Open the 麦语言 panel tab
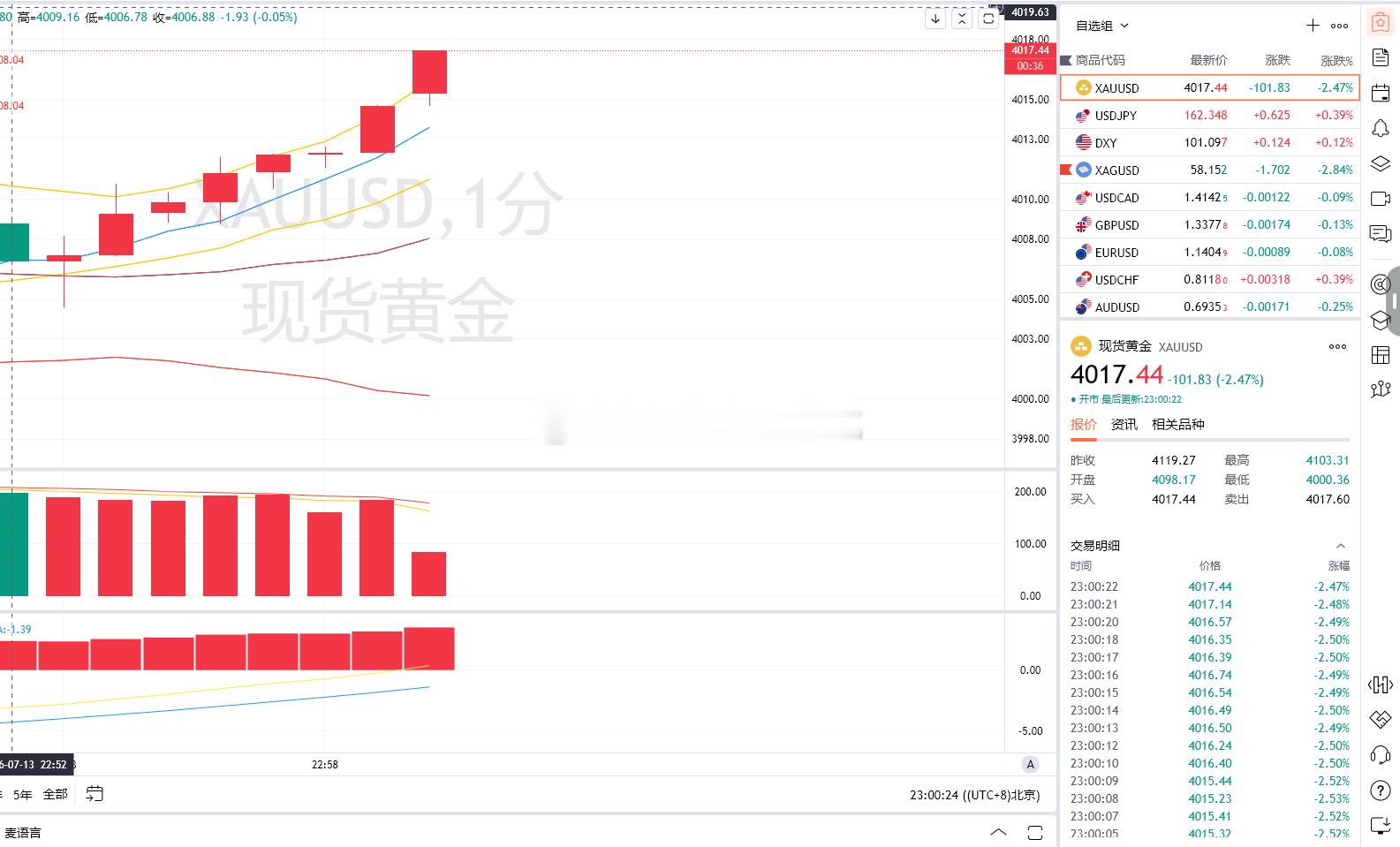1400x847 pixels. click(x=23, y=833)
